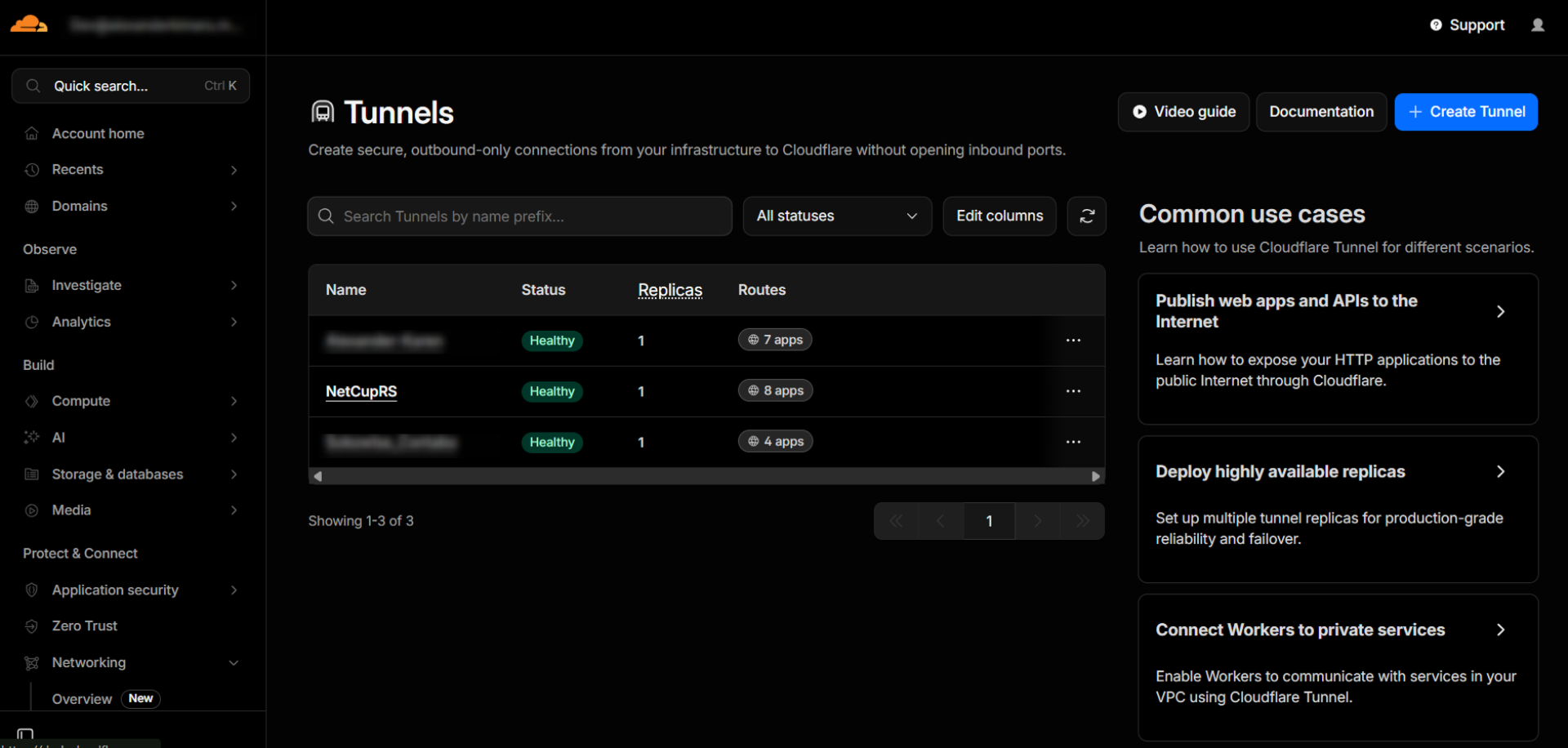Viewport: 1568px width, 748px height.
Task: Expand the Investigate submenu chevron
Action: point(234,286)
